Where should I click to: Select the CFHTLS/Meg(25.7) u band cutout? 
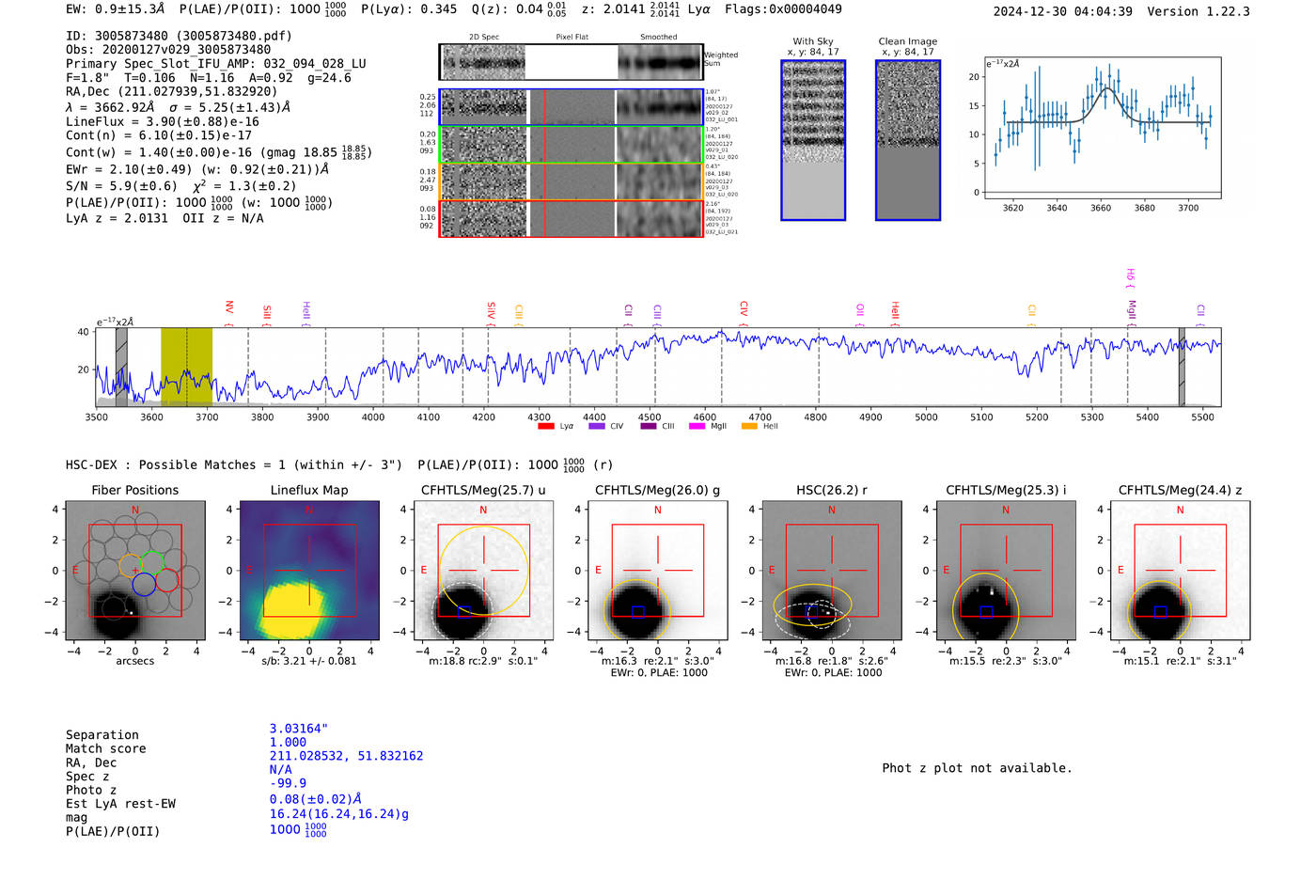[483, 570]
